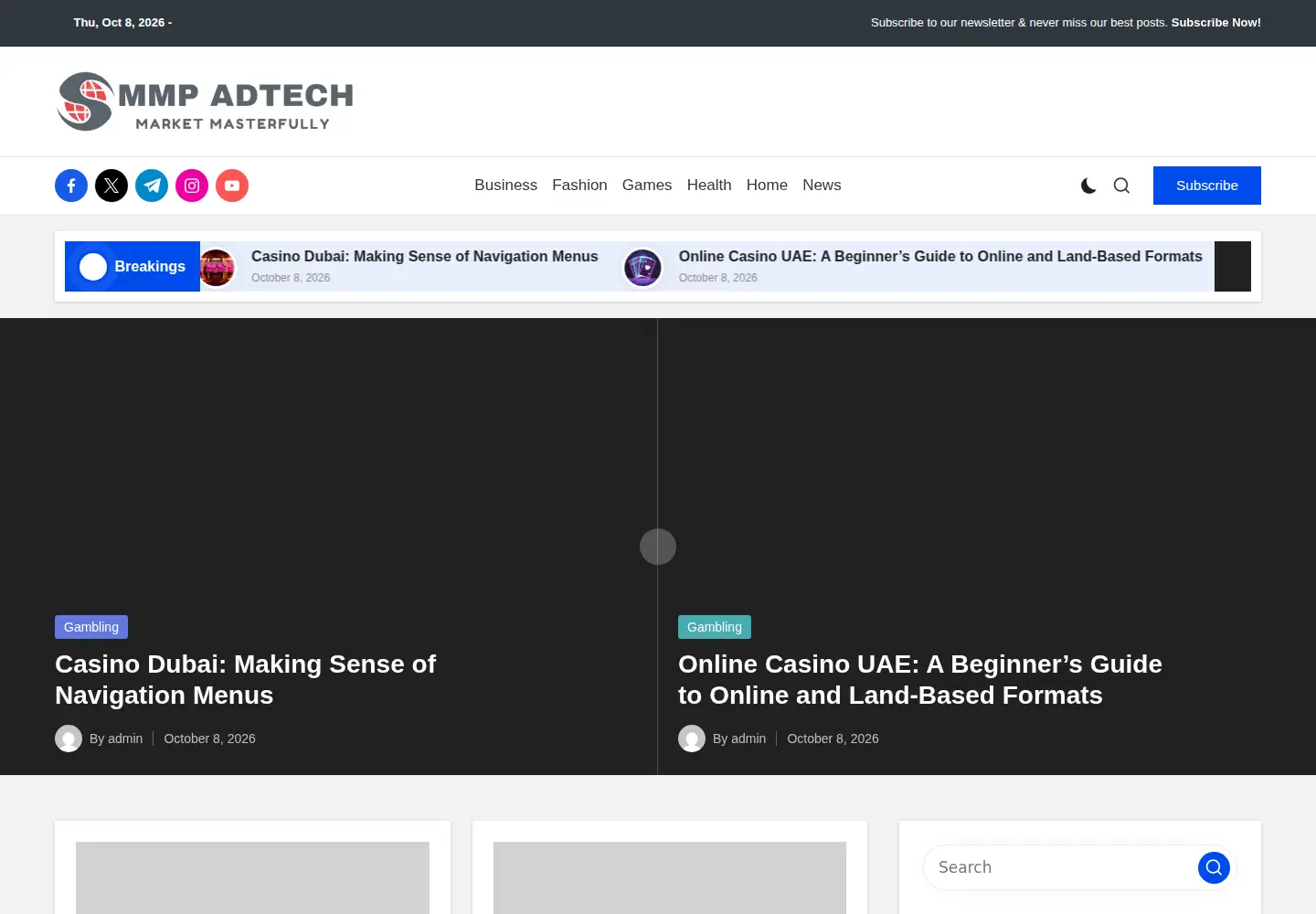Click Gambling tag above Online Casino UAE article

[x=715, y=627]
